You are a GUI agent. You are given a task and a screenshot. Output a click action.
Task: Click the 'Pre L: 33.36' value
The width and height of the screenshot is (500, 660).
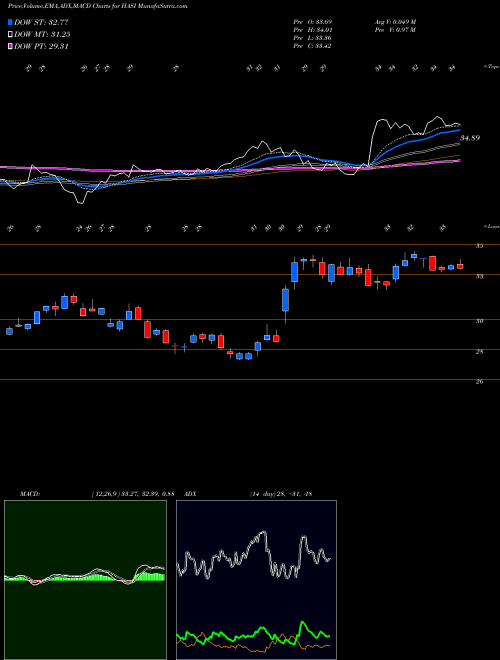pyautogui.click(x=313, y=38)
